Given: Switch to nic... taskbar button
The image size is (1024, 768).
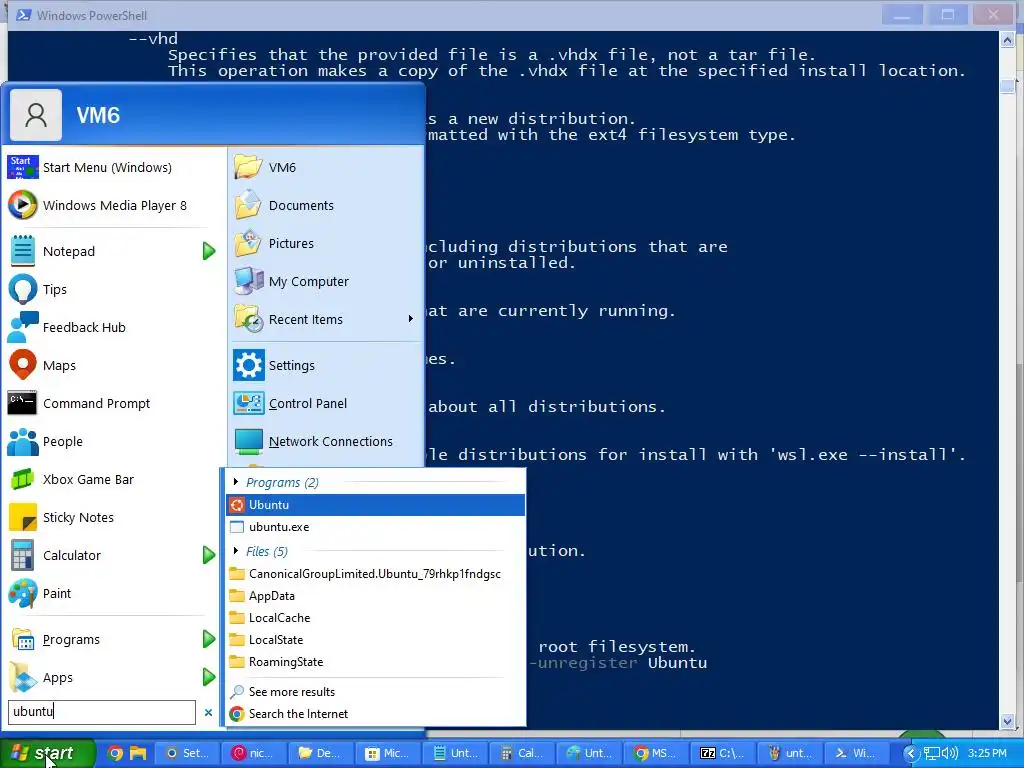Looking at the screenshot, I should click(253, 754).
